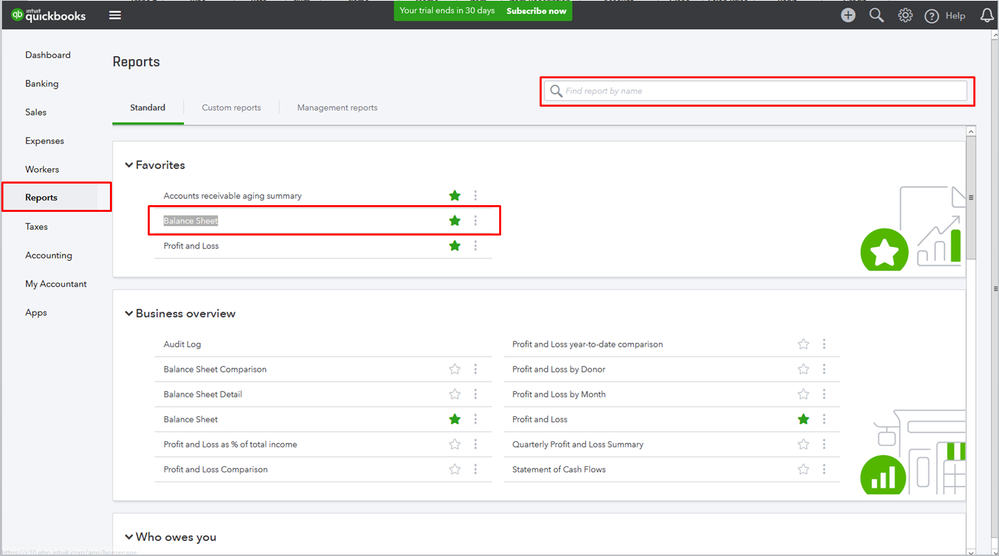Open Balance Sheet Comparison report
The height and width of the screenshot is (556, 999).
coord(215,369)
